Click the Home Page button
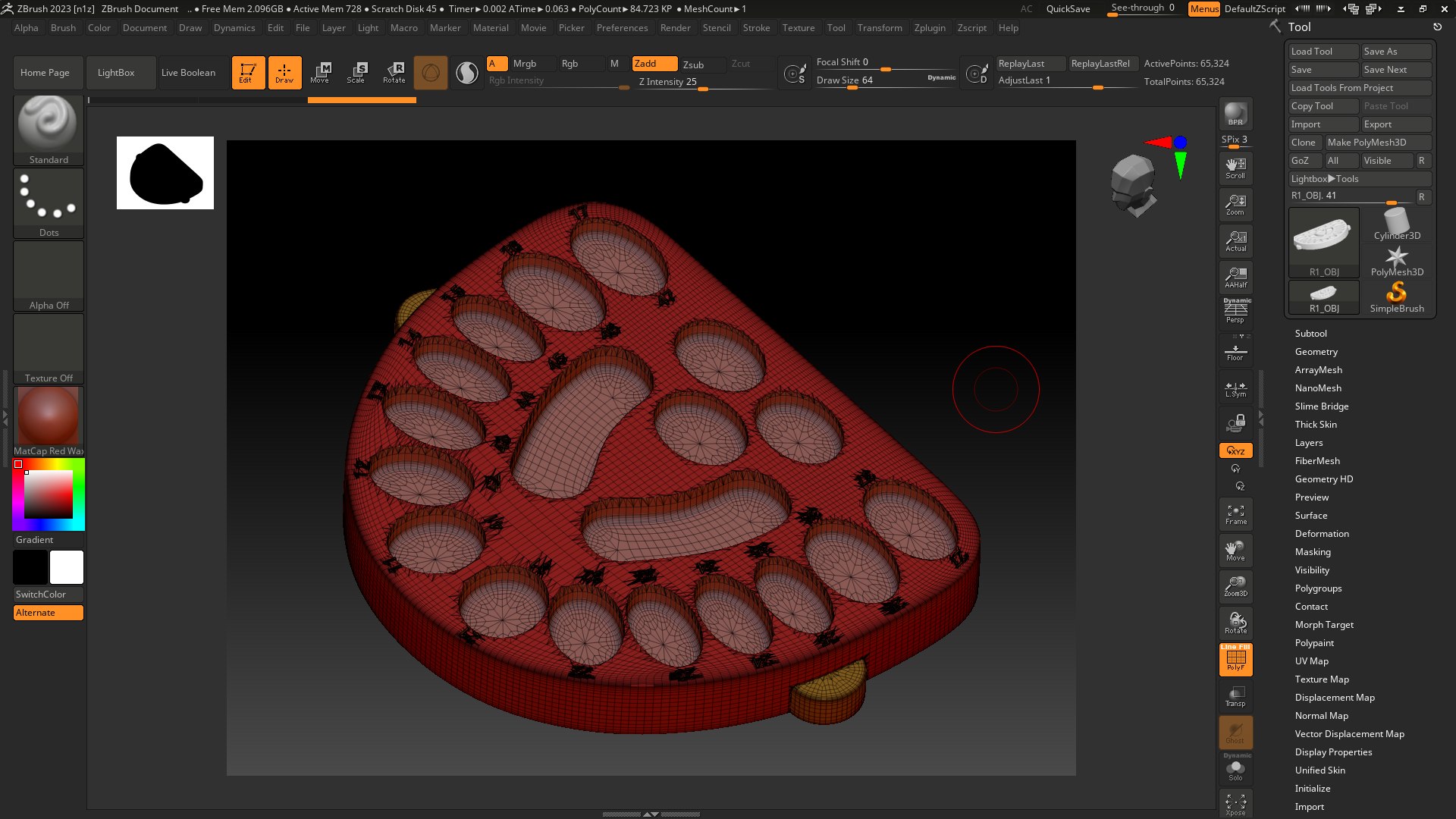Viewport: 1456px width, 819px height. pyautogui.click(x=49, y=73)
